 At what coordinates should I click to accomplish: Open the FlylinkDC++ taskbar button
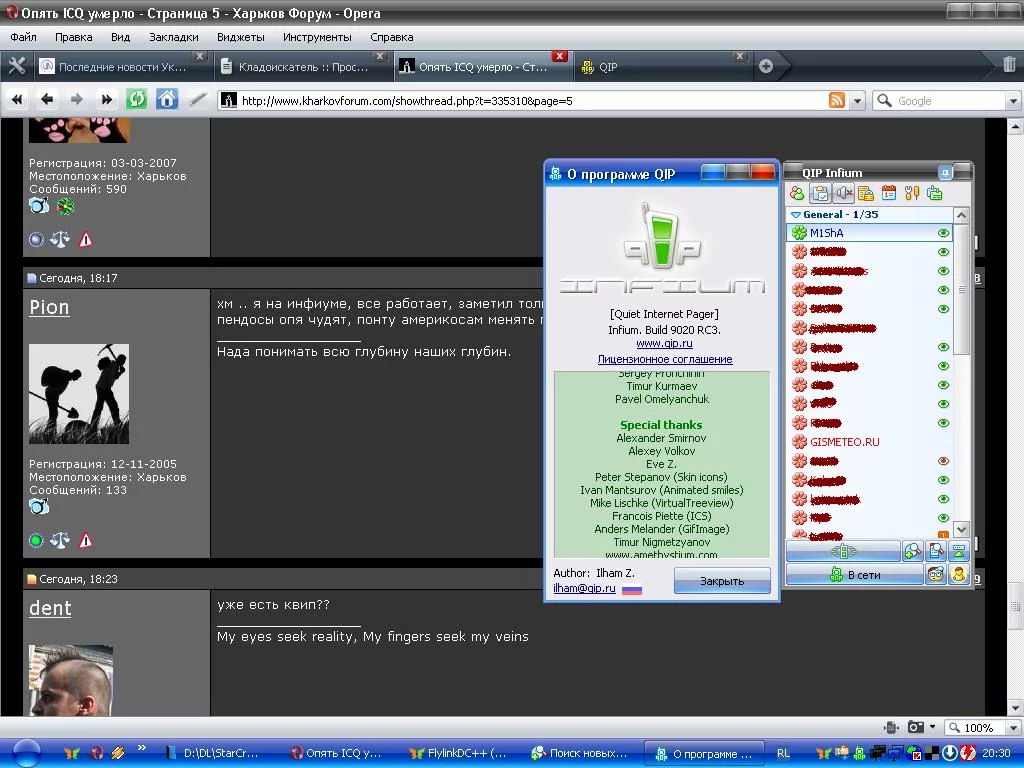click(458, 754)
